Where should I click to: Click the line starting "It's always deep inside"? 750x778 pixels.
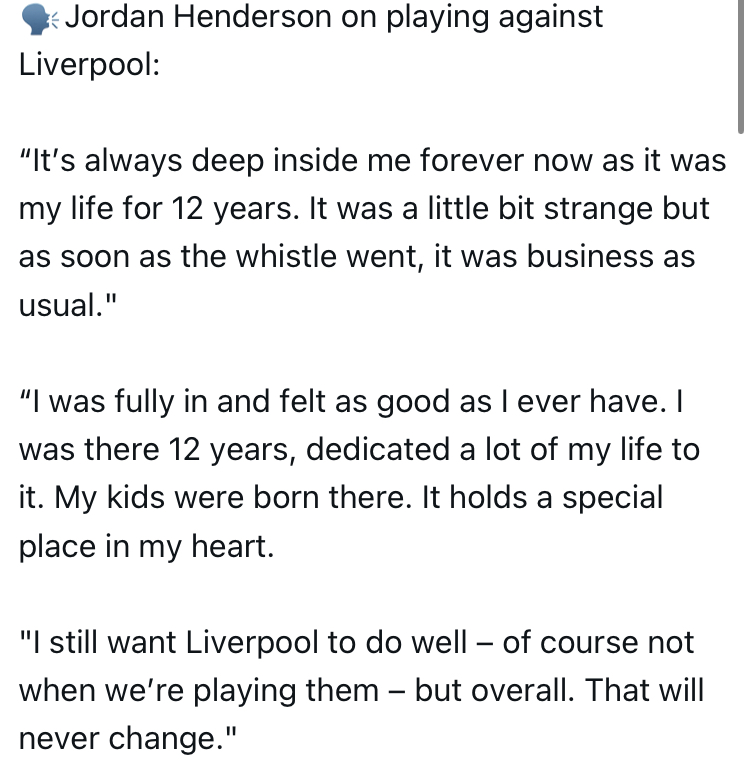(372, 161)
